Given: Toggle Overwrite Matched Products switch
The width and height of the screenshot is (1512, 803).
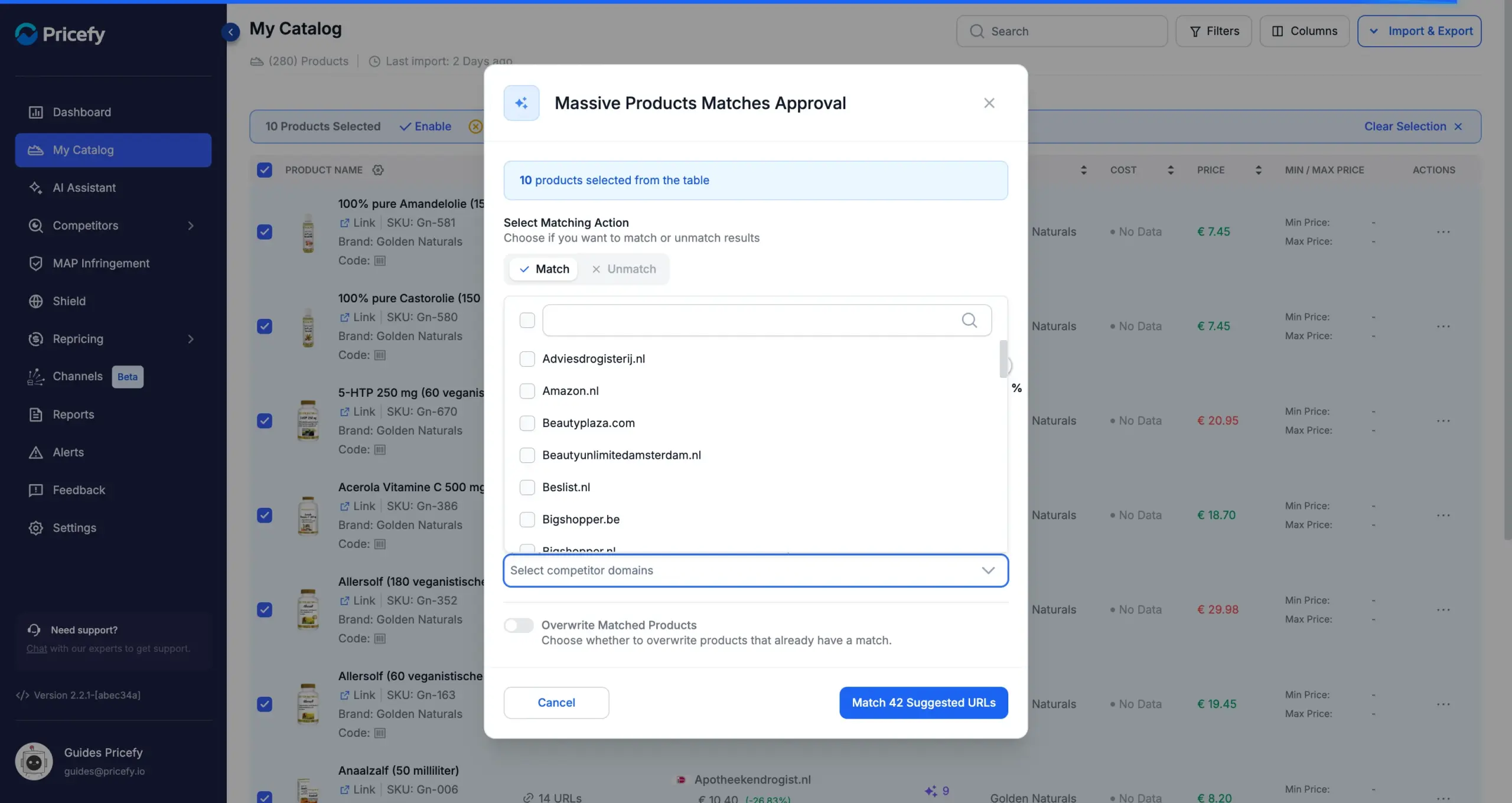Looking at the screenshot, I should click(x=519, y=625).
